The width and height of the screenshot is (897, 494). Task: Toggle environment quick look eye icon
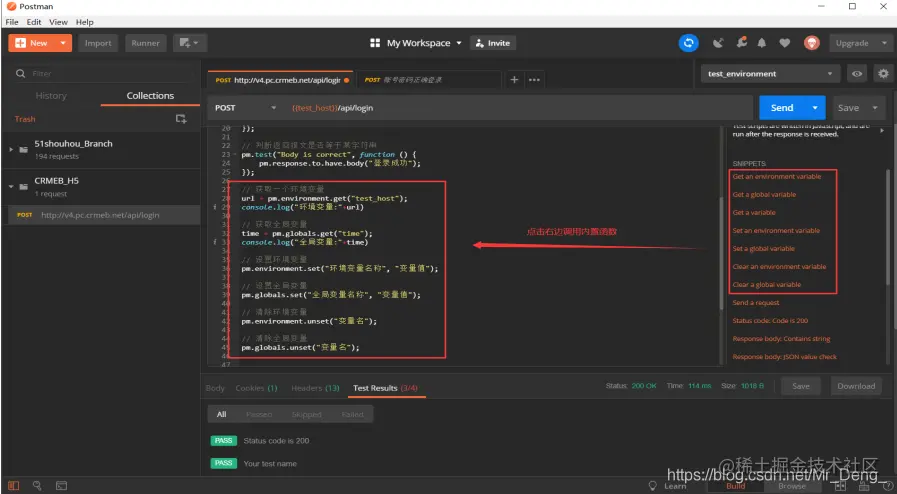[857, 74]
